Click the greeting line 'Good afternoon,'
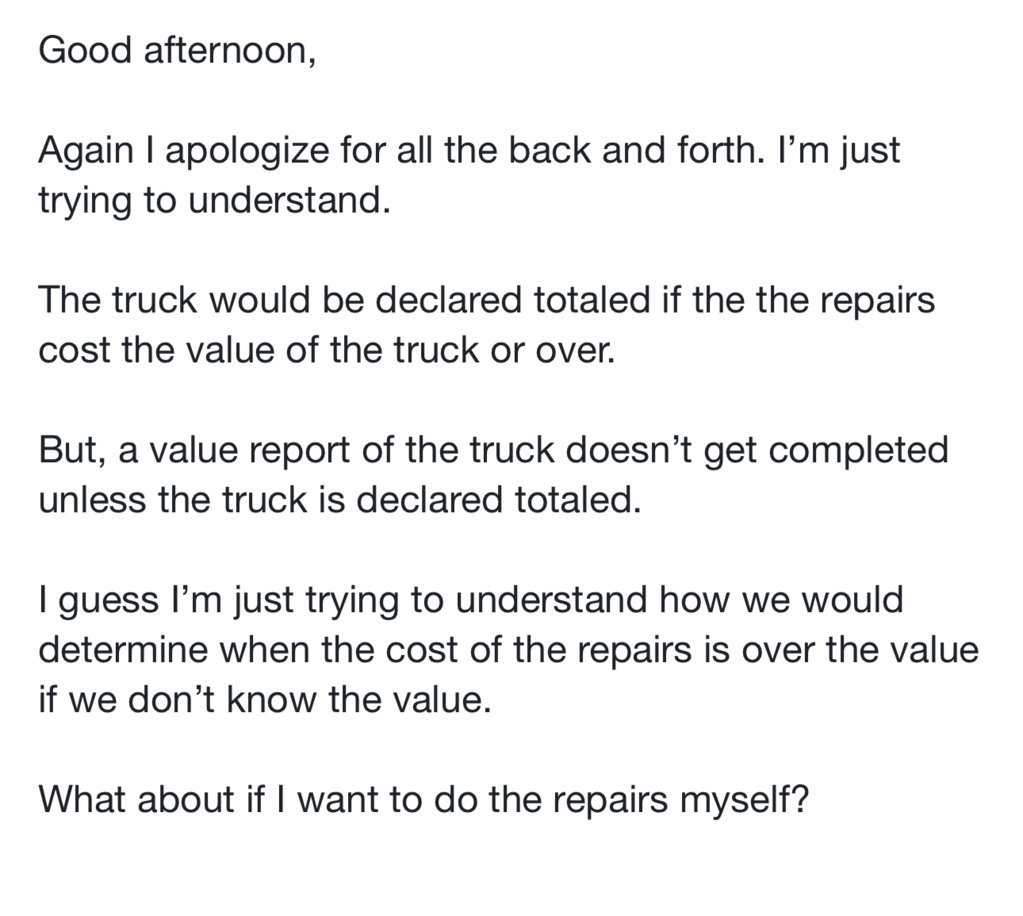 click(x=177, y=50)
